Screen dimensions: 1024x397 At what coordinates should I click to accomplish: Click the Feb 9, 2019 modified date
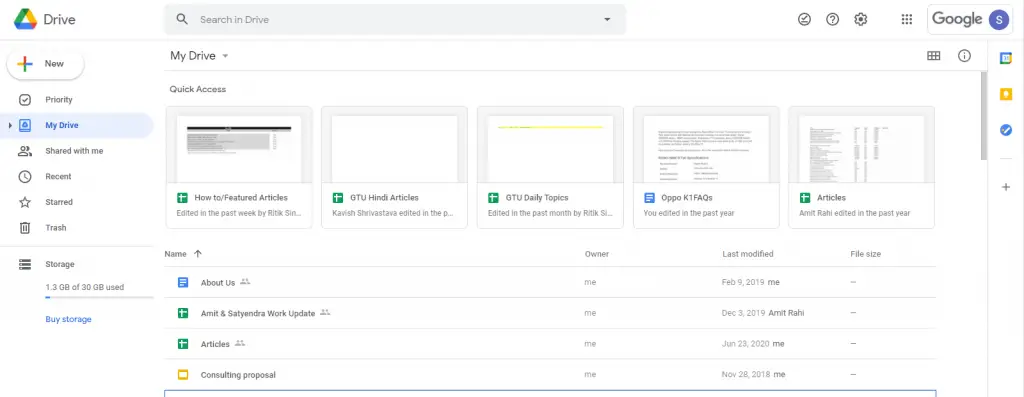click(x=743, y=283)
